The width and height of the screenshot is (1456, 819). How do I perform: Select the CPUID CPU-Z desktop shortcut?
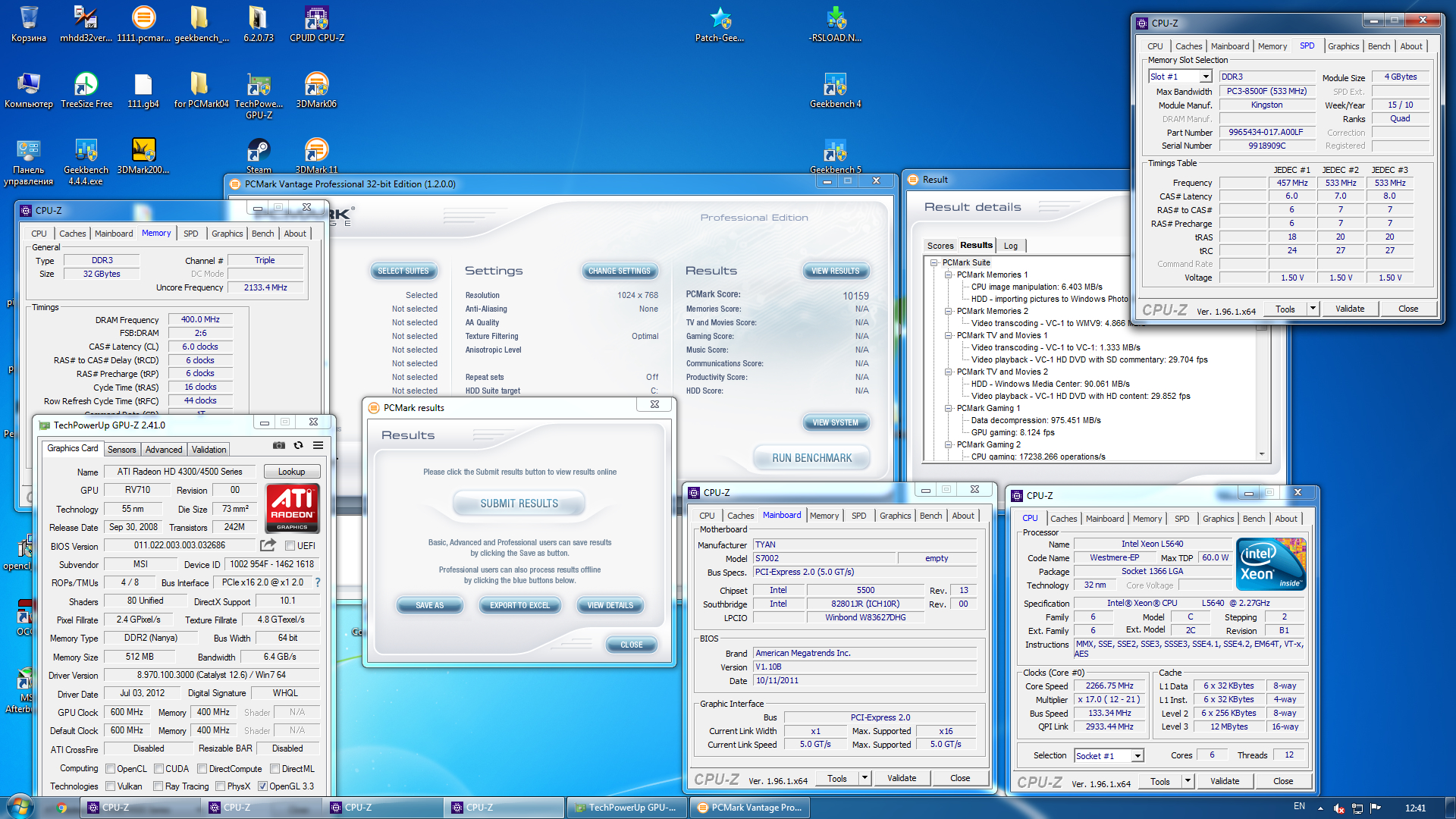[x=316, y=23]
